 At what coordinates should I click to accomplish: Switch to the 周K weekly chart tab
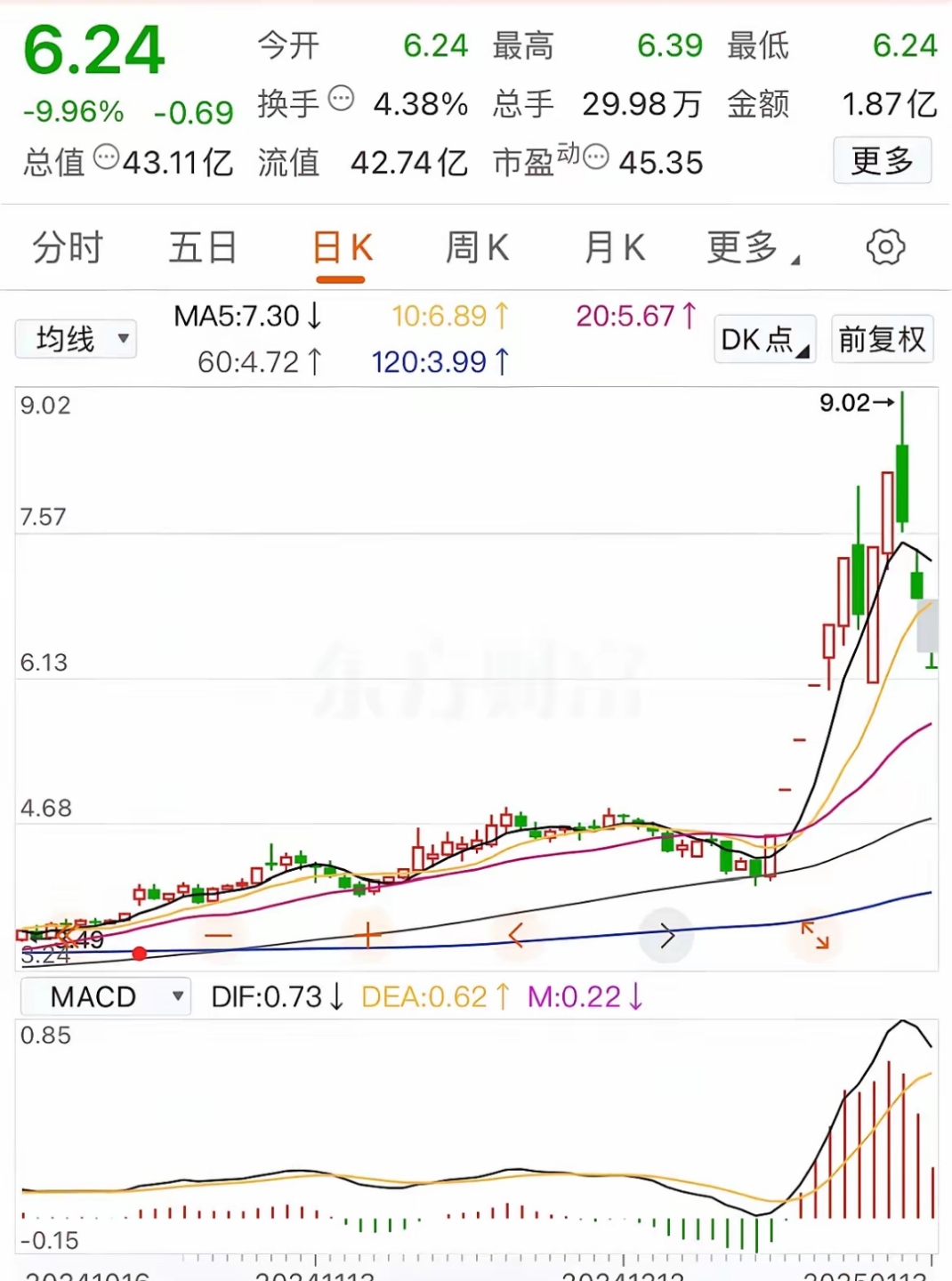pos(477,247)
